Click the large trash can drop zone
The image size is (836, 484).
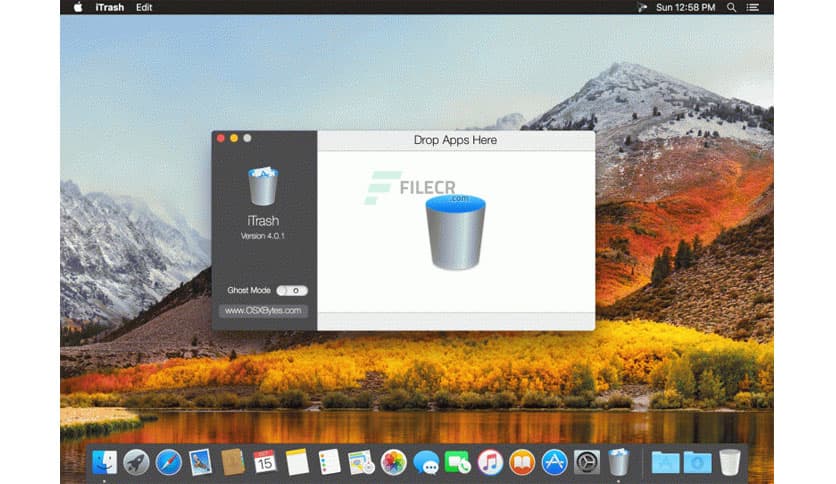pos(455,232)
